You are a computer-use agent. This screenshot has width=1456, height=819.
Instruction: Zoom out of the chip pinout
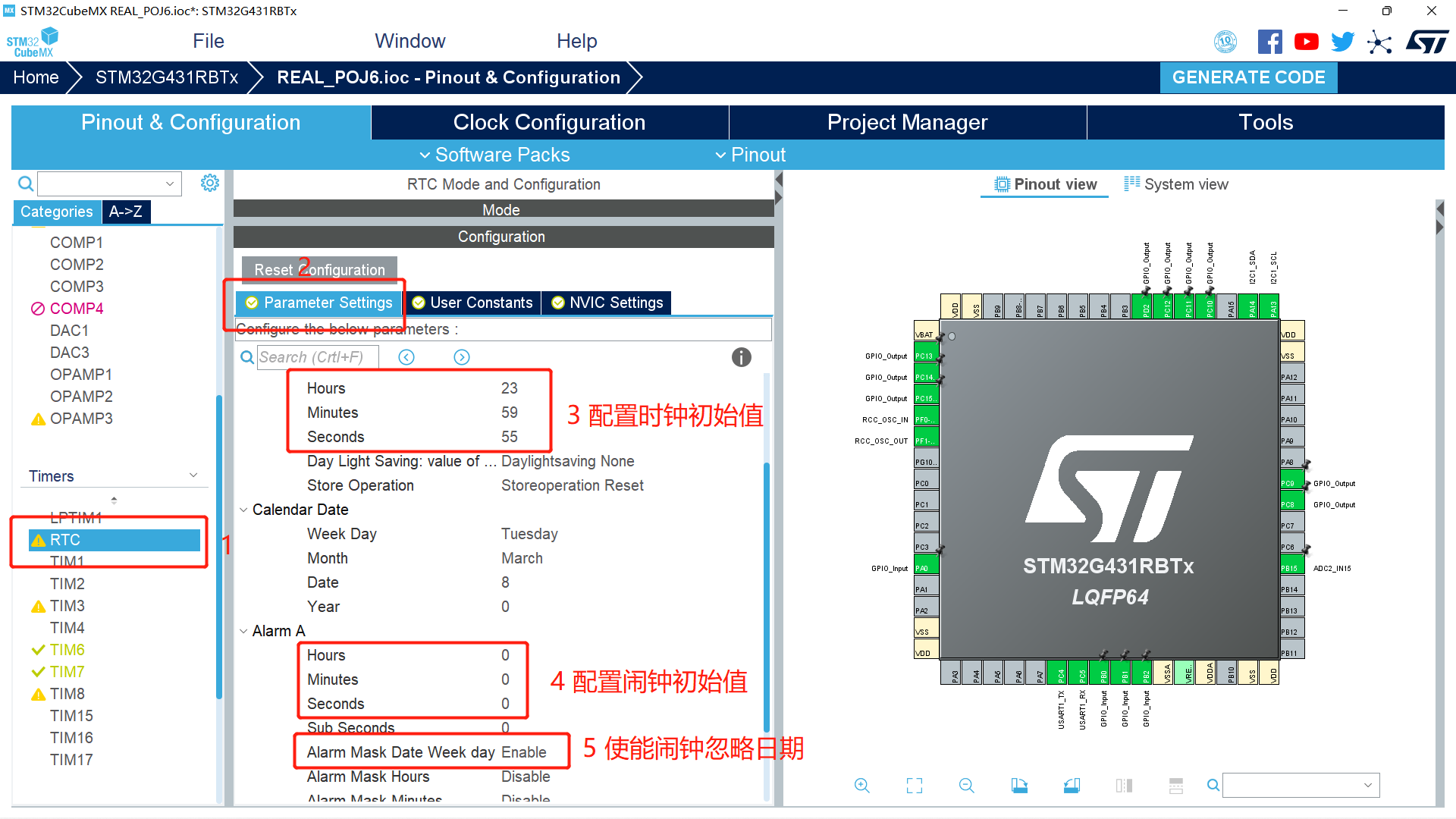(x=966, y=786)
